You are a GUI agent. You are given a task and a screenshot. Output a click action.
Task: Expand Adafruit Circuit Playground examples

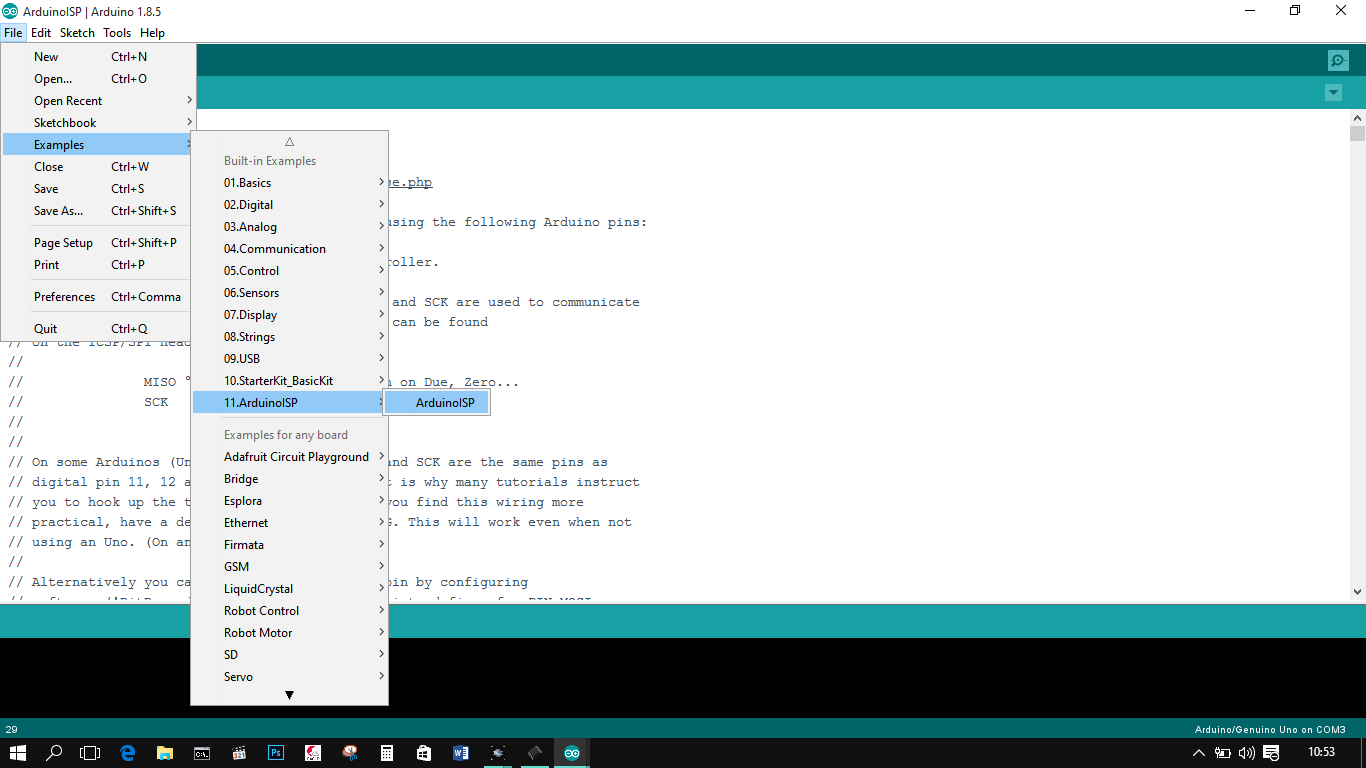[x=289, y=457]
